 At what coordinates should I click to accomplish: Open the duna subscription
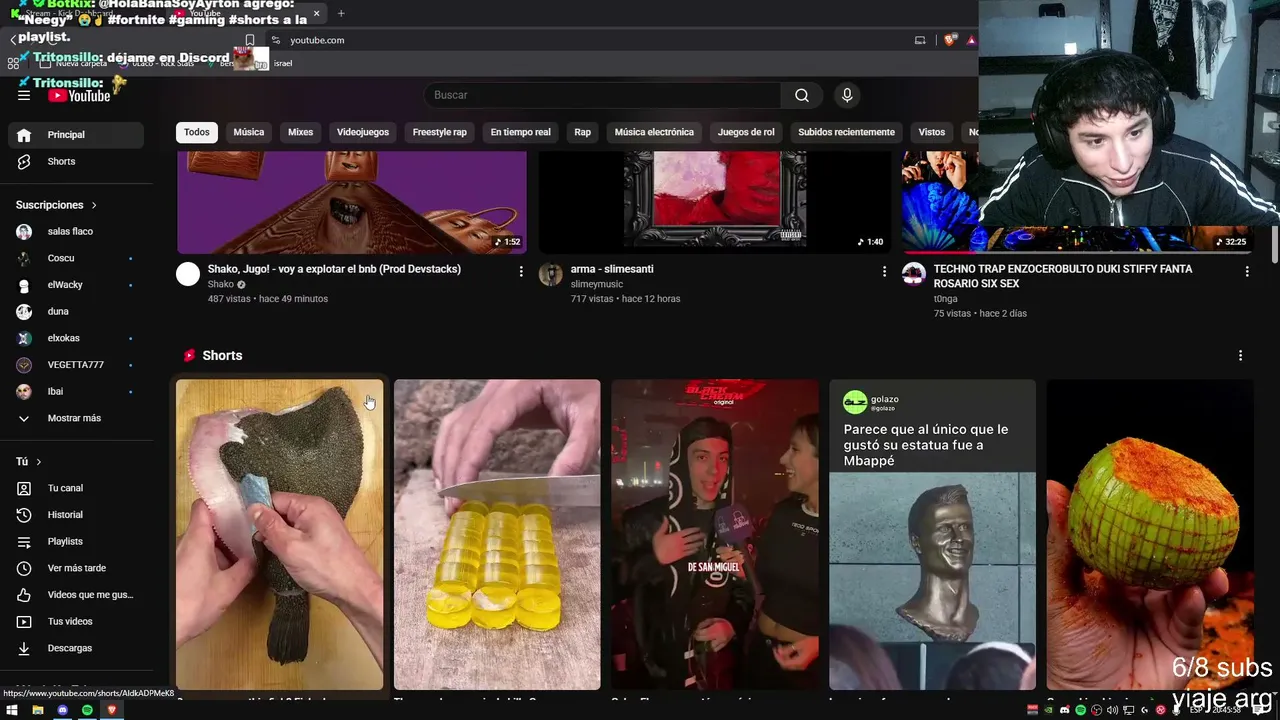[x=76, y=312]
